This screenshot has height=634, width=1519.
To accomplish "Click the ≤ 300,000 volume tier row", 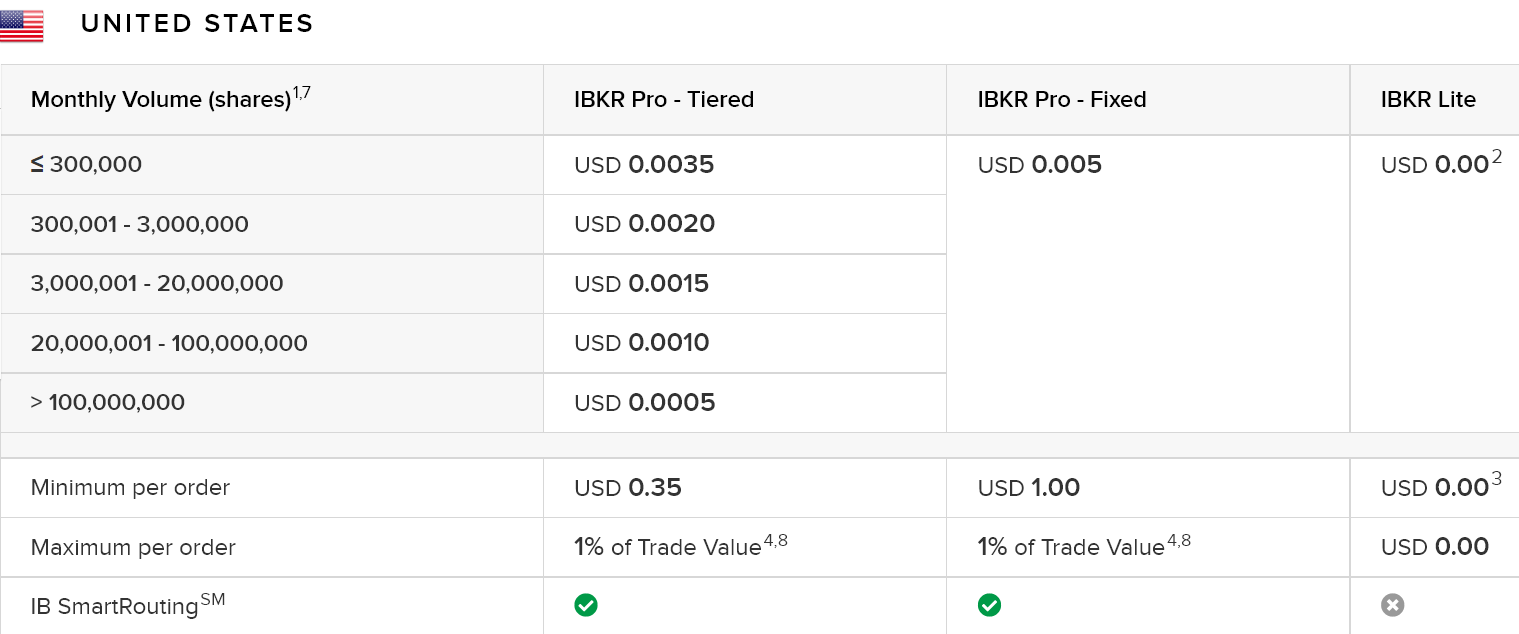I will coord(87,164).
